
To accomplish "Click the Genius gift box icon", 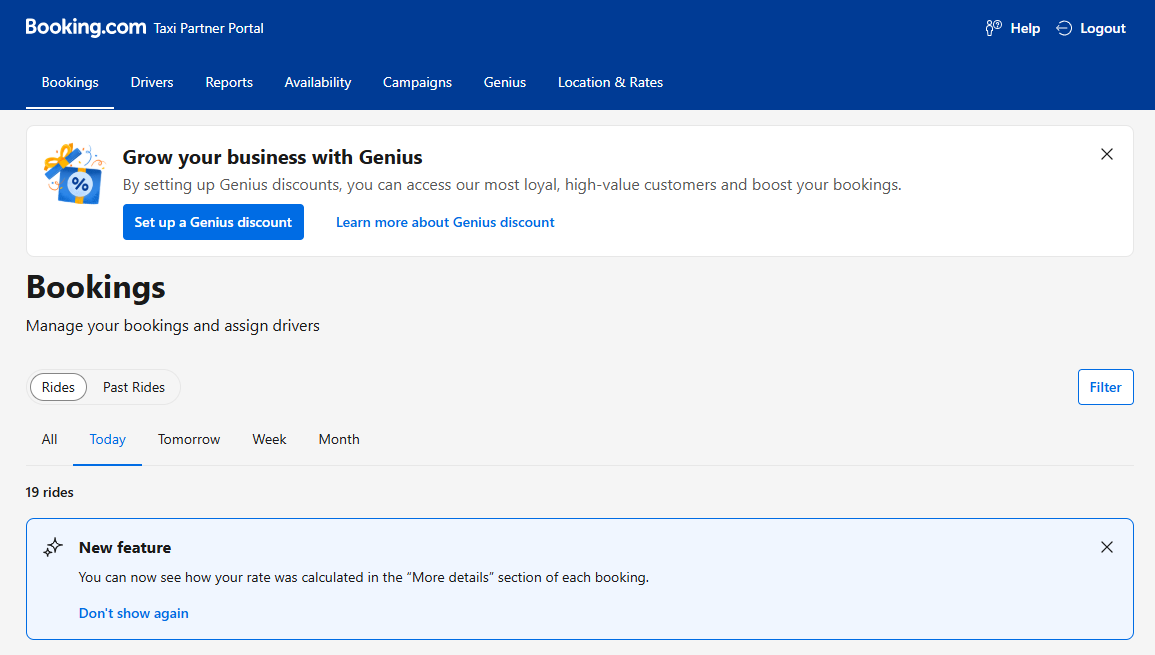I will pyautogui.click(x=74, y=174).
